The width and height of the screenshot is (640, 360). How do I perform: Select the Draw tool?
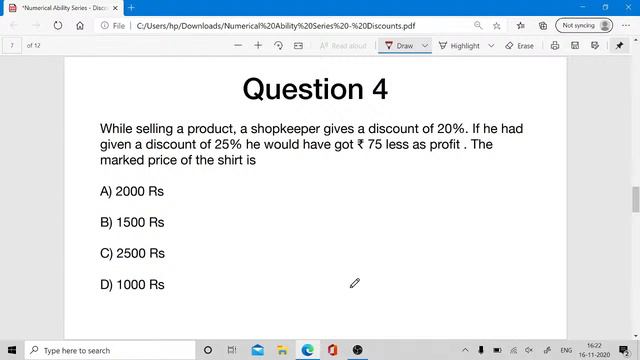click(399, 46)
